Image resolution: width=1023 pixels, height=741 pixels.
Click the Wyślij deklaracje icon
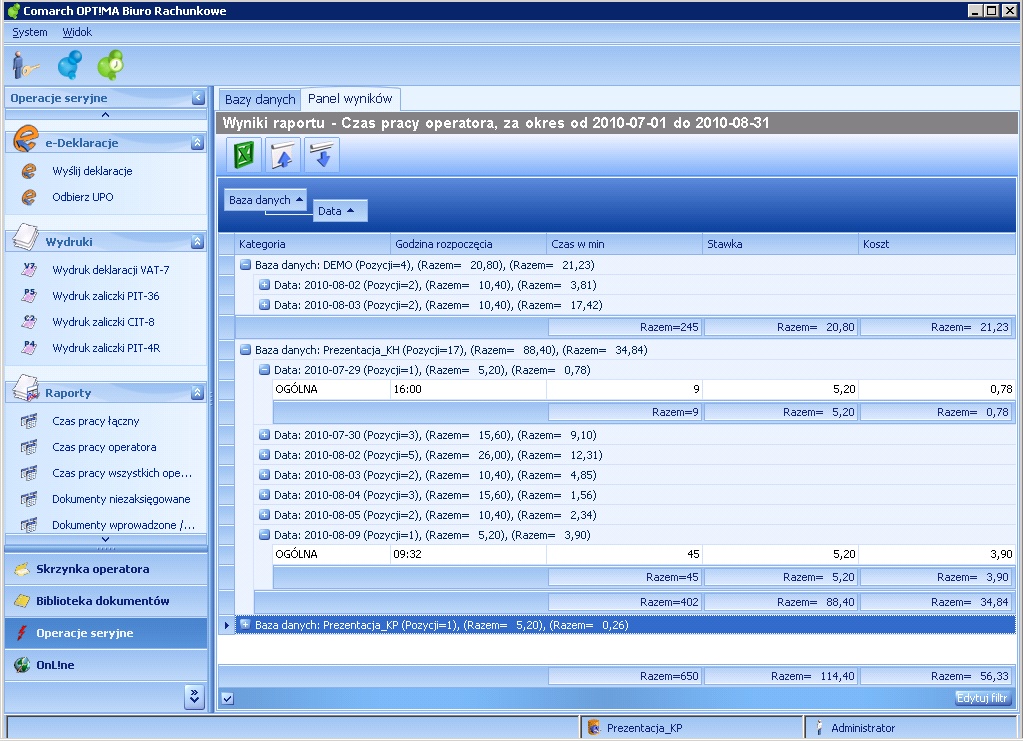[x=29, y=171]
